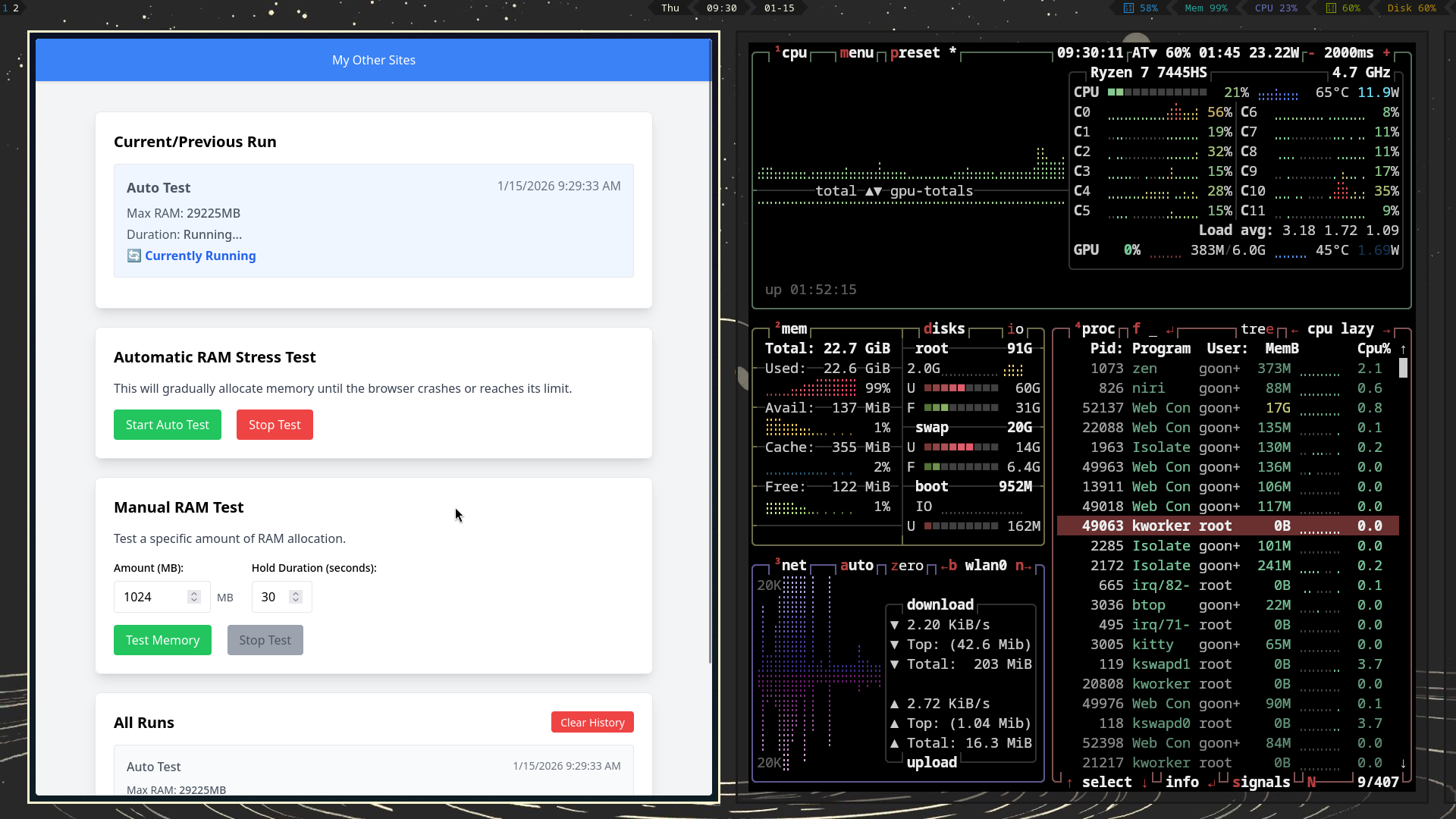Image resolution: width=1456 pixels, height=819 pixels.
Task: Click left arrow to change proc sorting
Action: click(x=1294, y=330)
